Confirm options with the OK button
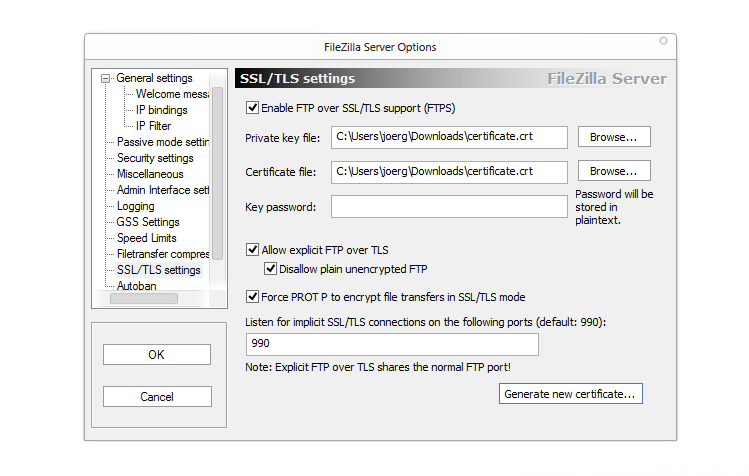Screen dimensions: 749x476 click(157, 355)
